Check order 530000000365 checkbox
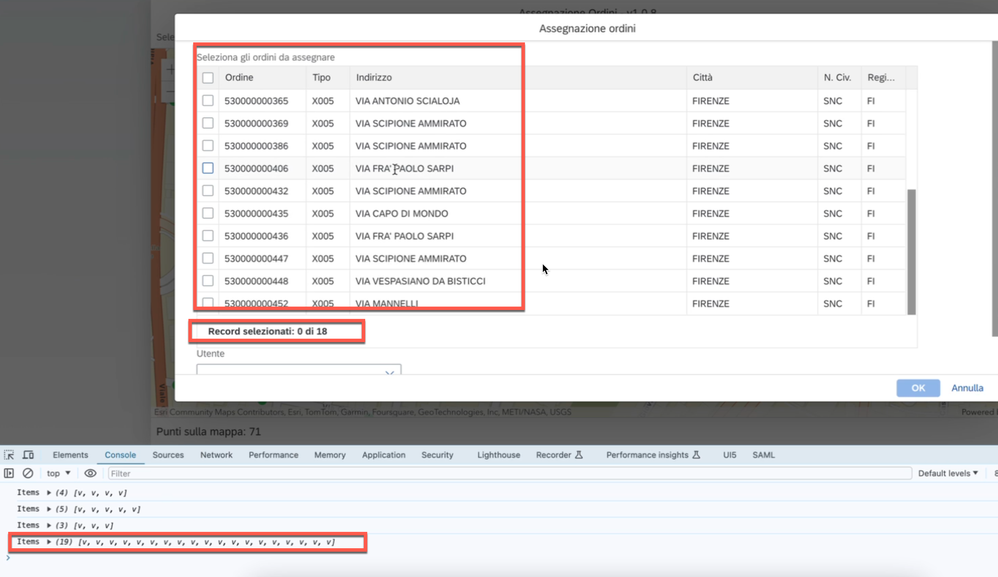 (207, 101)
